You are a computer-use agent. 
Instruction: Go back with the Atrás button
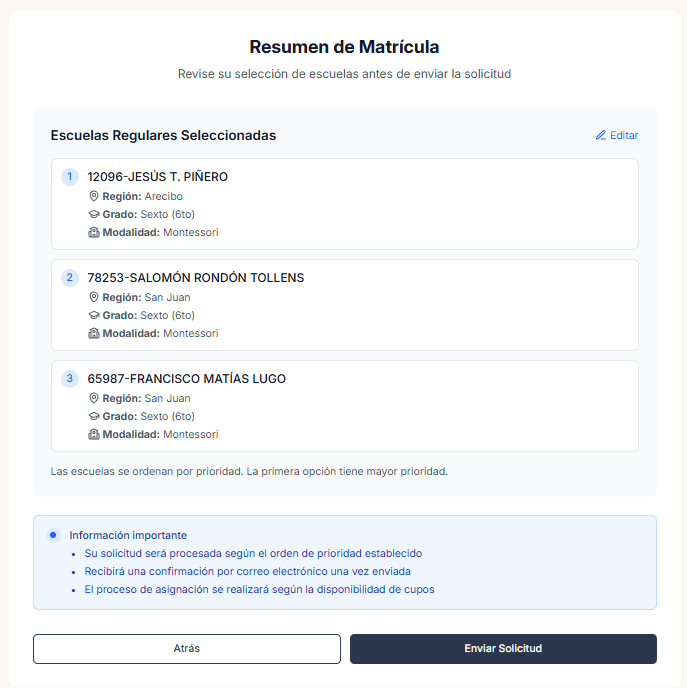click(x=187, y=648)
